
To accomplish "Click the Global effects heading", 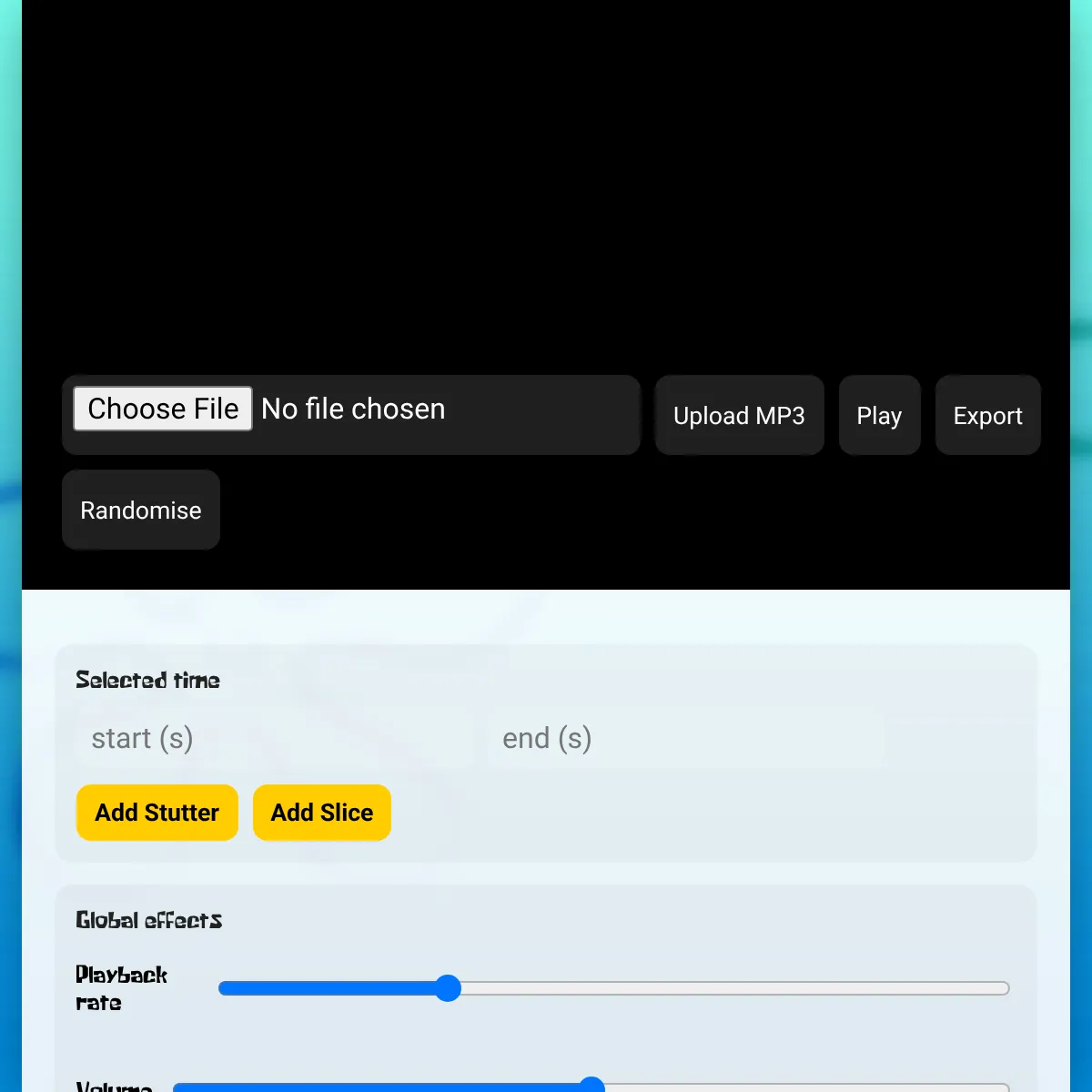I will (149, 921).
